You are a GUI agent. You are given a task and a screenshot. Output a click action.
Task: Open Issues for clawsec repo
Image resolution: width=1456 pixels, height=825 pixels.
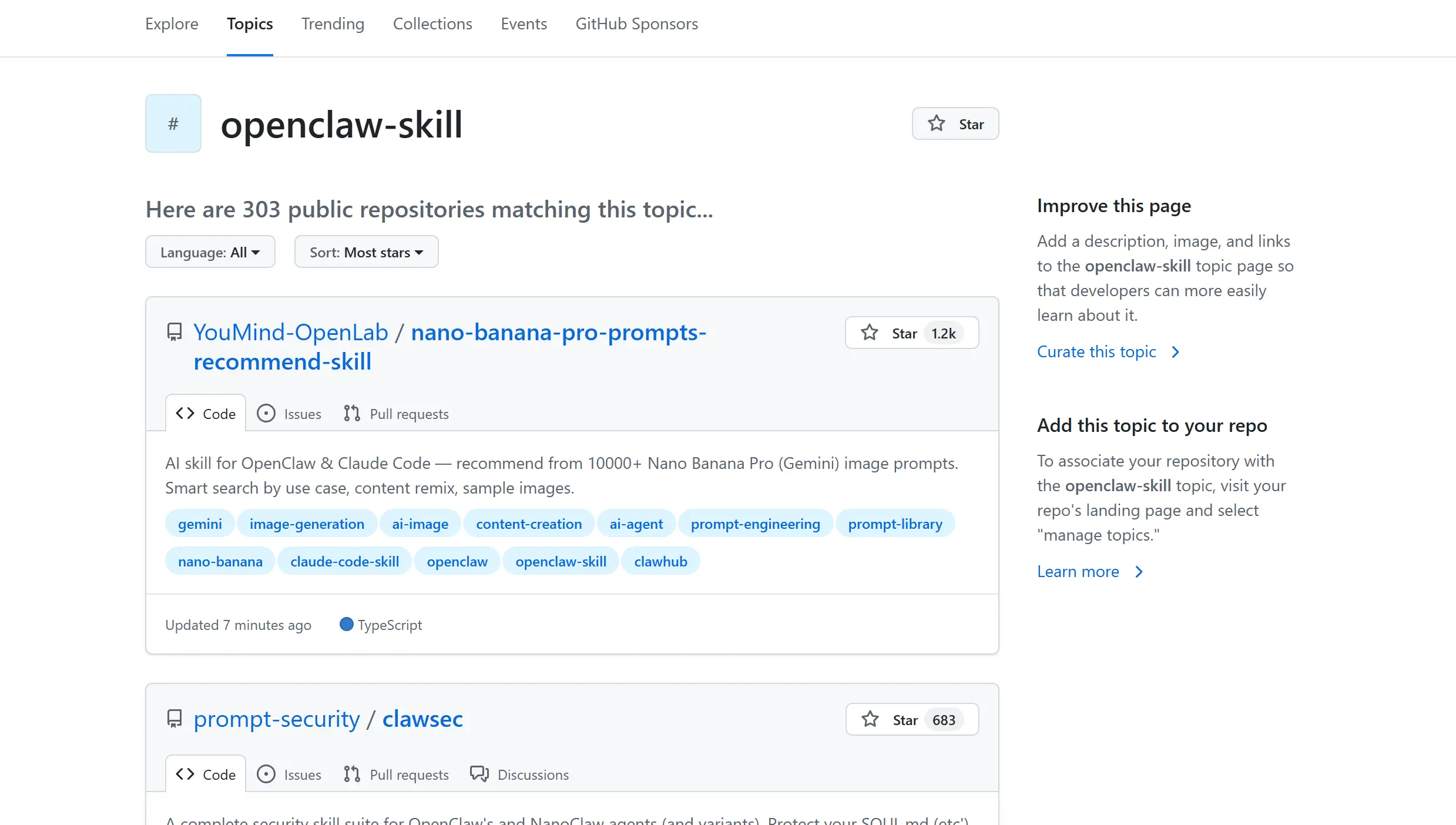290,775
